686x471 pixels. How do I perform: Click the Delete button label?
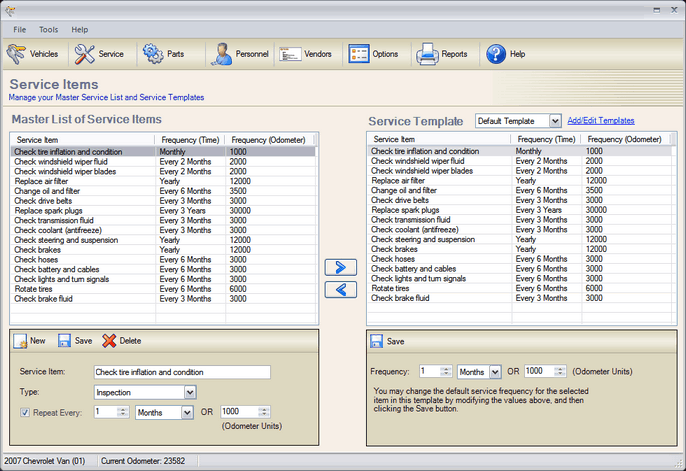point(130,341)
